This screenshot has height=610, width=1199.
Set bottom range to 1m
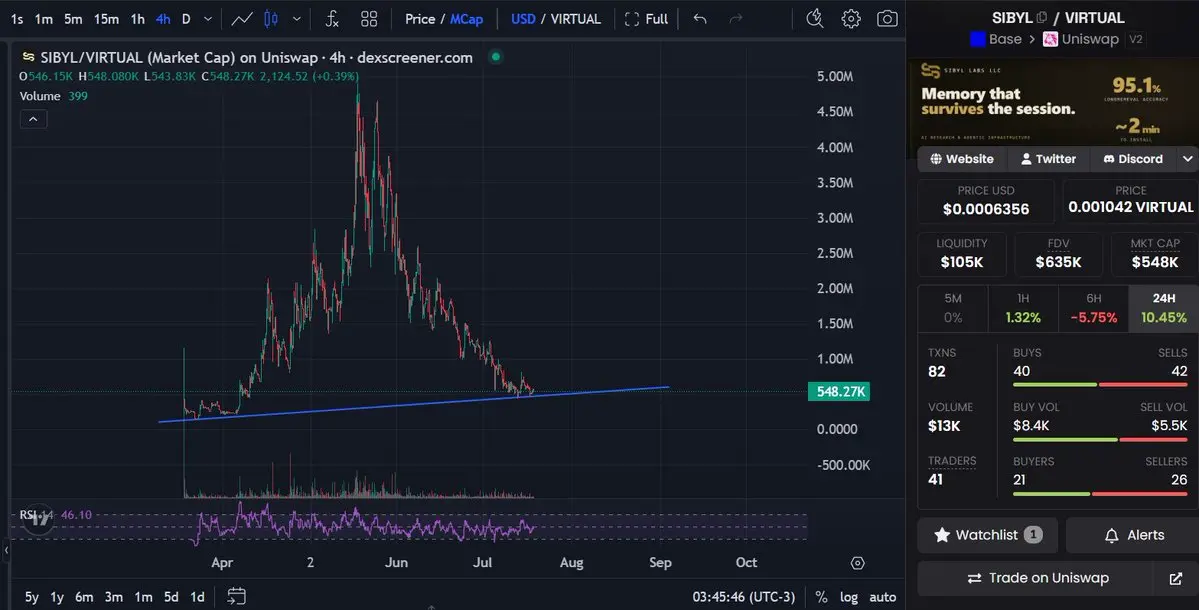(143, 597)
